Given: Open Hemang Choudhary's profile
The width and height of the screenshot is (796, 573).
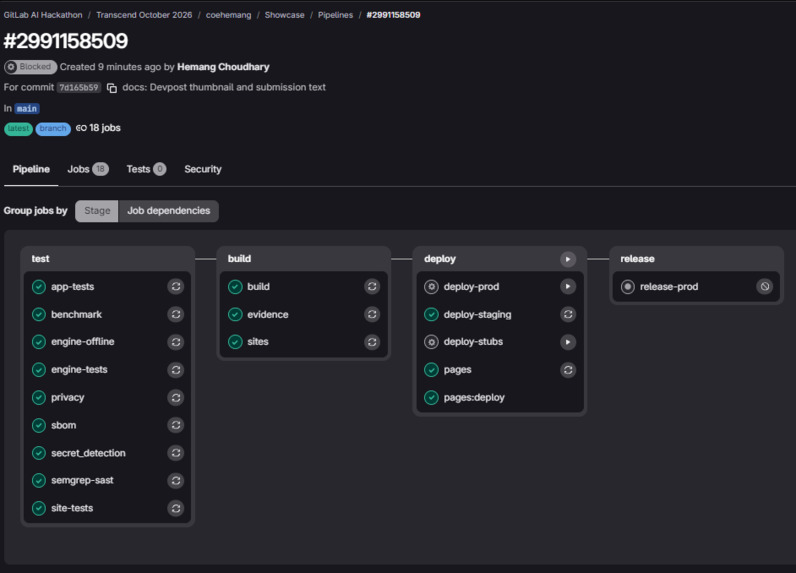Looking at the screenshot, I should point(223,67).
